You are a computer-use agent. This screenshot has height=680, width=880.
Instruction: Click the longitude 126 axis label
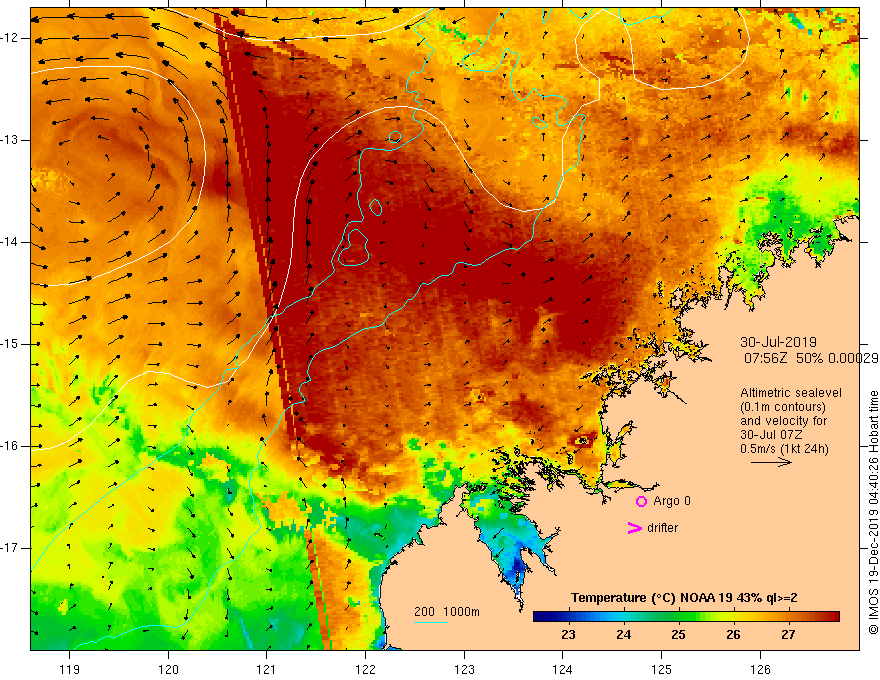pos(760,669)
